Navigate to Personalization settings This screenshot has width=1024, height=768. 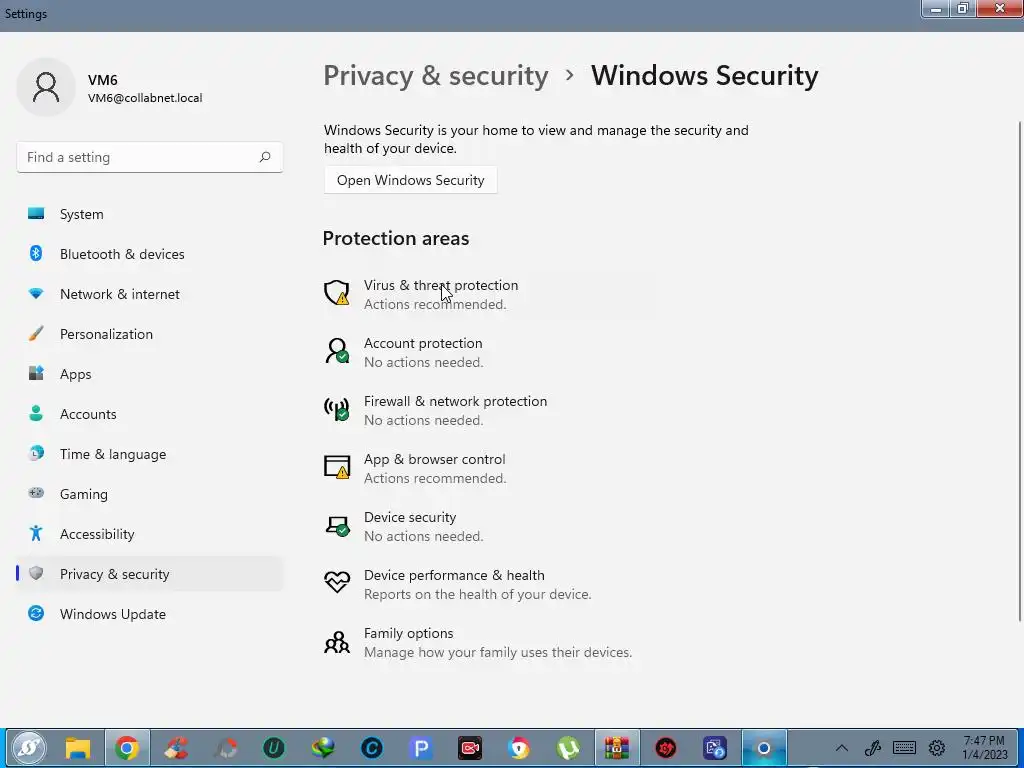pos(106,334)
